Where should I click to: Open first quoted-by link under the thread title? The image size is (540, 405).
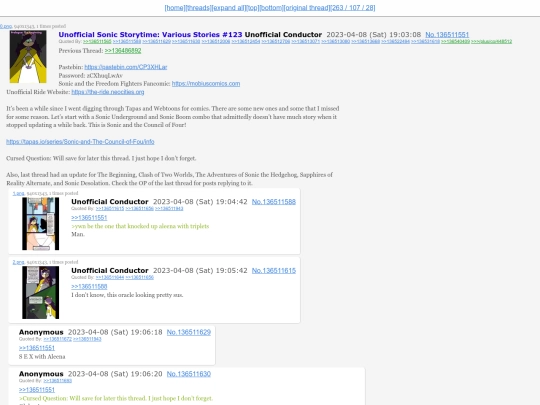pos(97,42)
